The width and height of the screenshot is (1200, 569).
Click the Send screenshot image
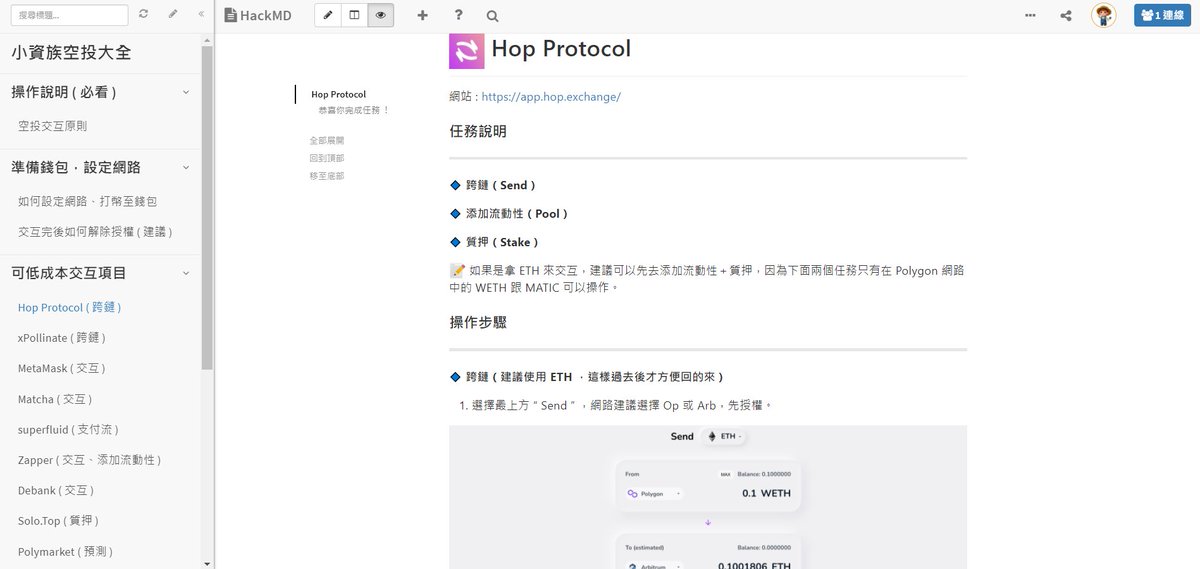pos(708,497)
